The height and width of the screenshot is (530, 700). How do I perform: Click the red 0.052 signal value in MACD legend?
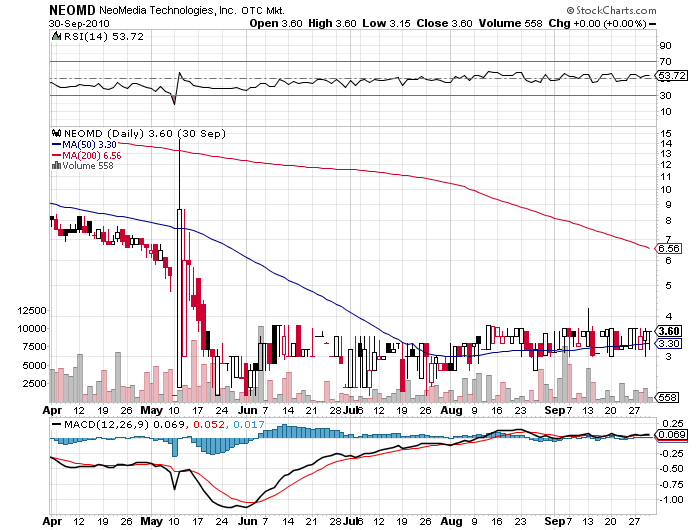[x=208, y=424]
